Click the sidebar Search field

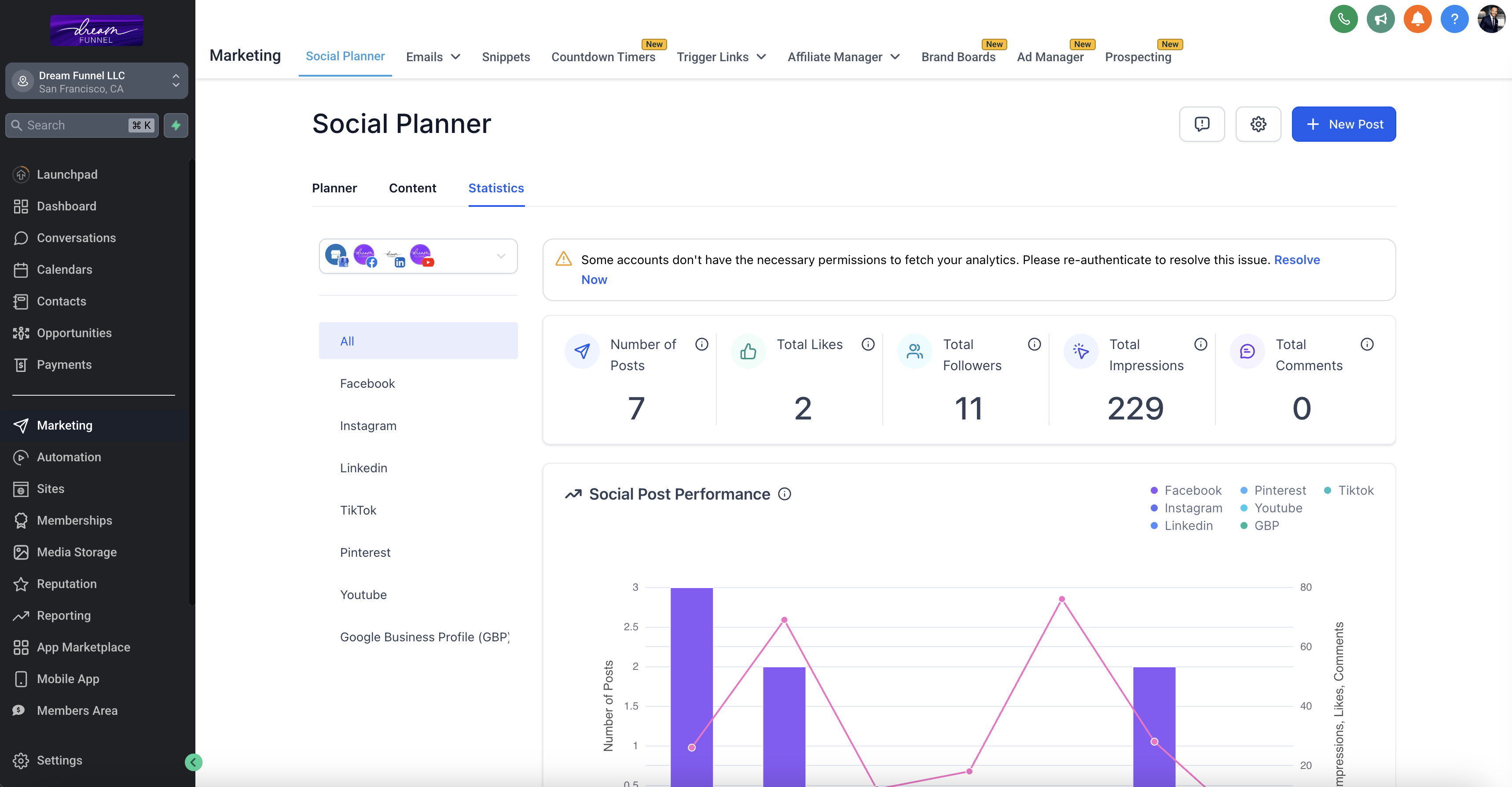click(82, 125)
